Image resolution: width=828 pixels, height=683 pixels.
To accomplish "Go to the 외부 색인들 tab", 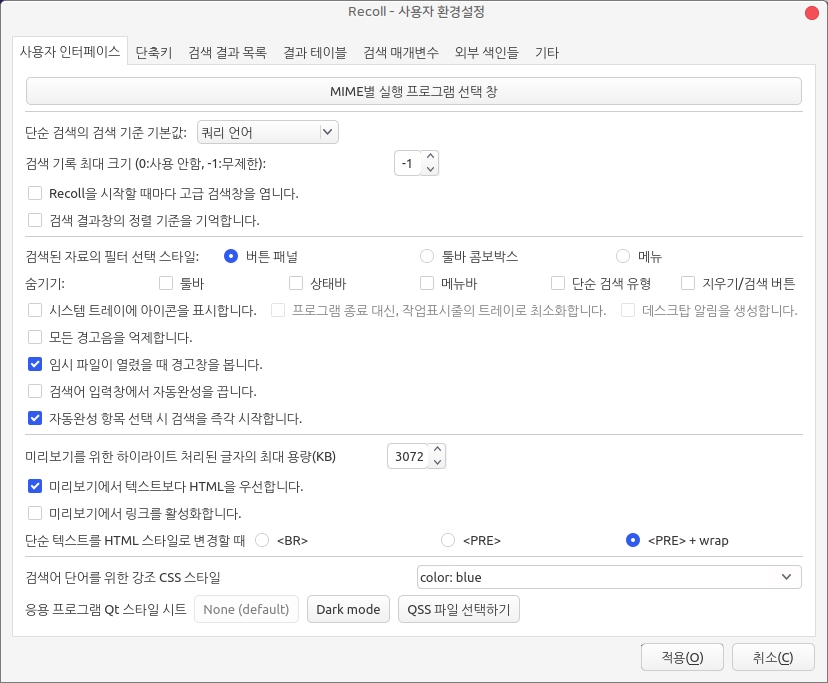I will 486,51.
